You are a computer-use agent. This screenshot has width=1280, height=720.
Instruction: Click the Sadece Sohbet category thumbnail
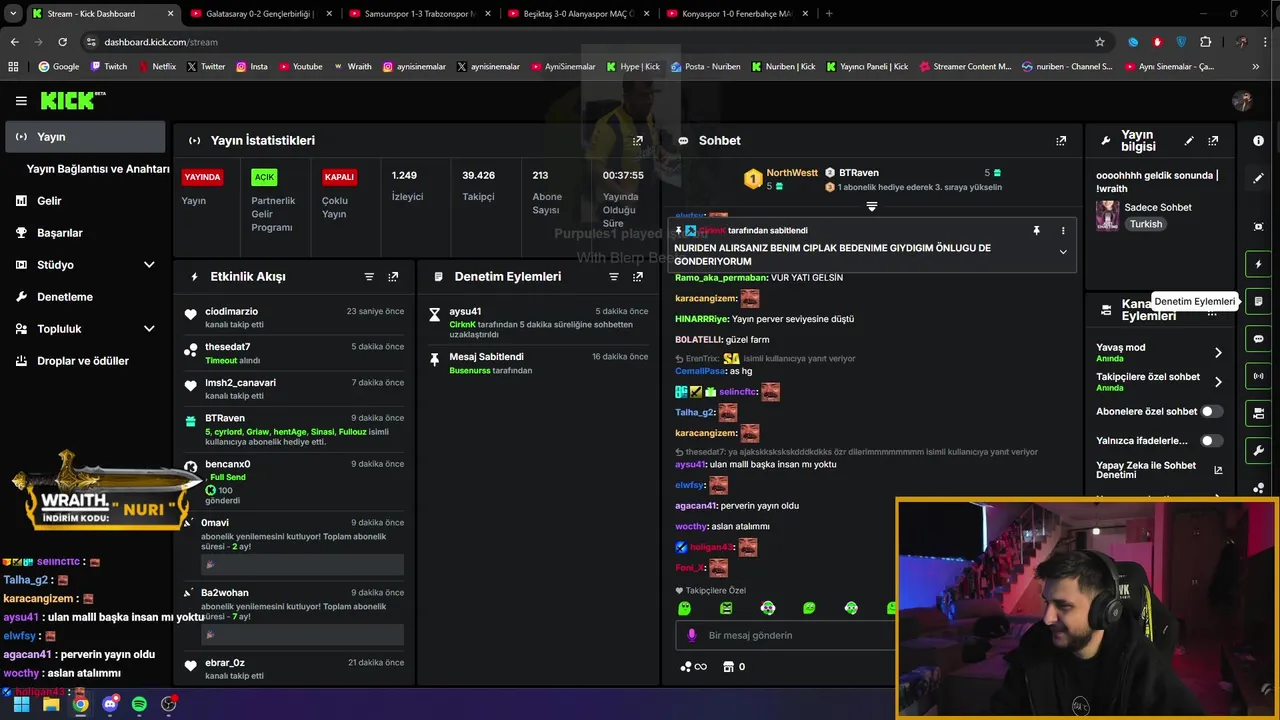(1107, 215)
